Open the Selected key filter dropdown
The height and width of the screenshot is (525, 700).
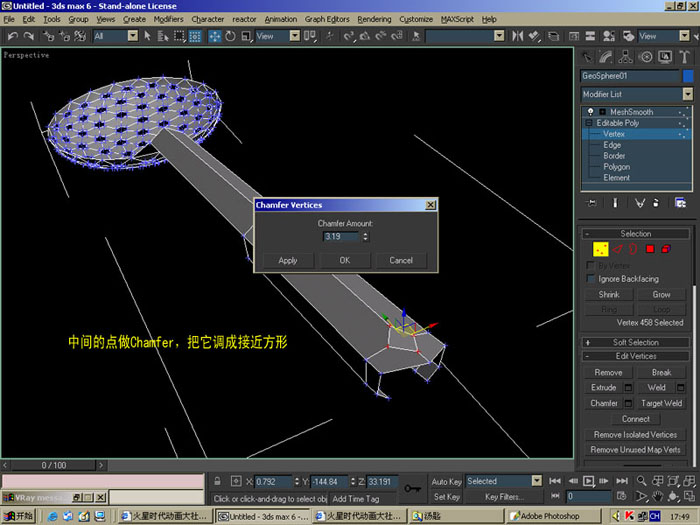(537, 481)
